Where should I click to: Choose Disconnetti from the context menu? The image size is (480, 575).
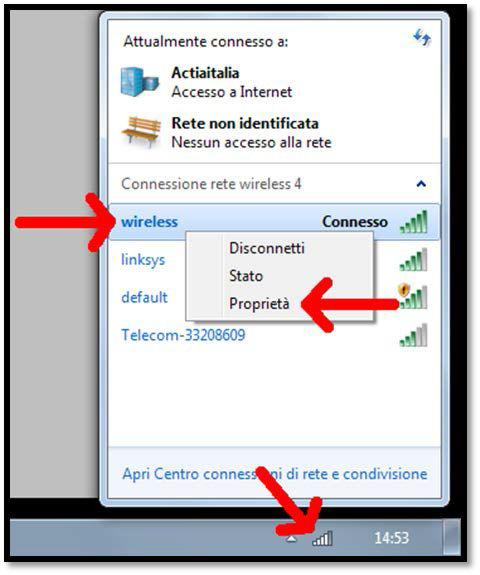pos(267,248)
